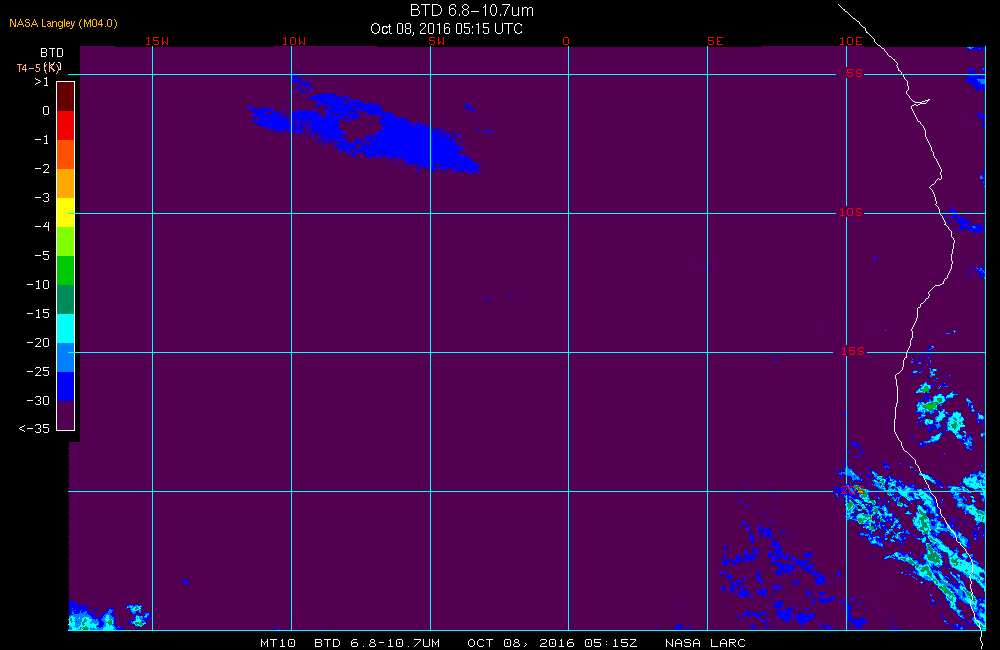Click the 'NASA Langley (M04.0)' label
Viewport: 1000px width, 650px height.
[x=63, y=23]
